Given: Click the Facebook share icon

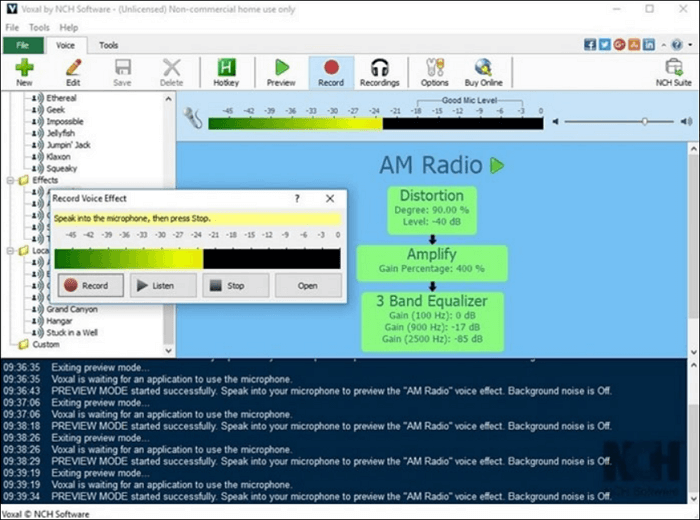Looking at the screenshot, I should click(x=590, y=45).
